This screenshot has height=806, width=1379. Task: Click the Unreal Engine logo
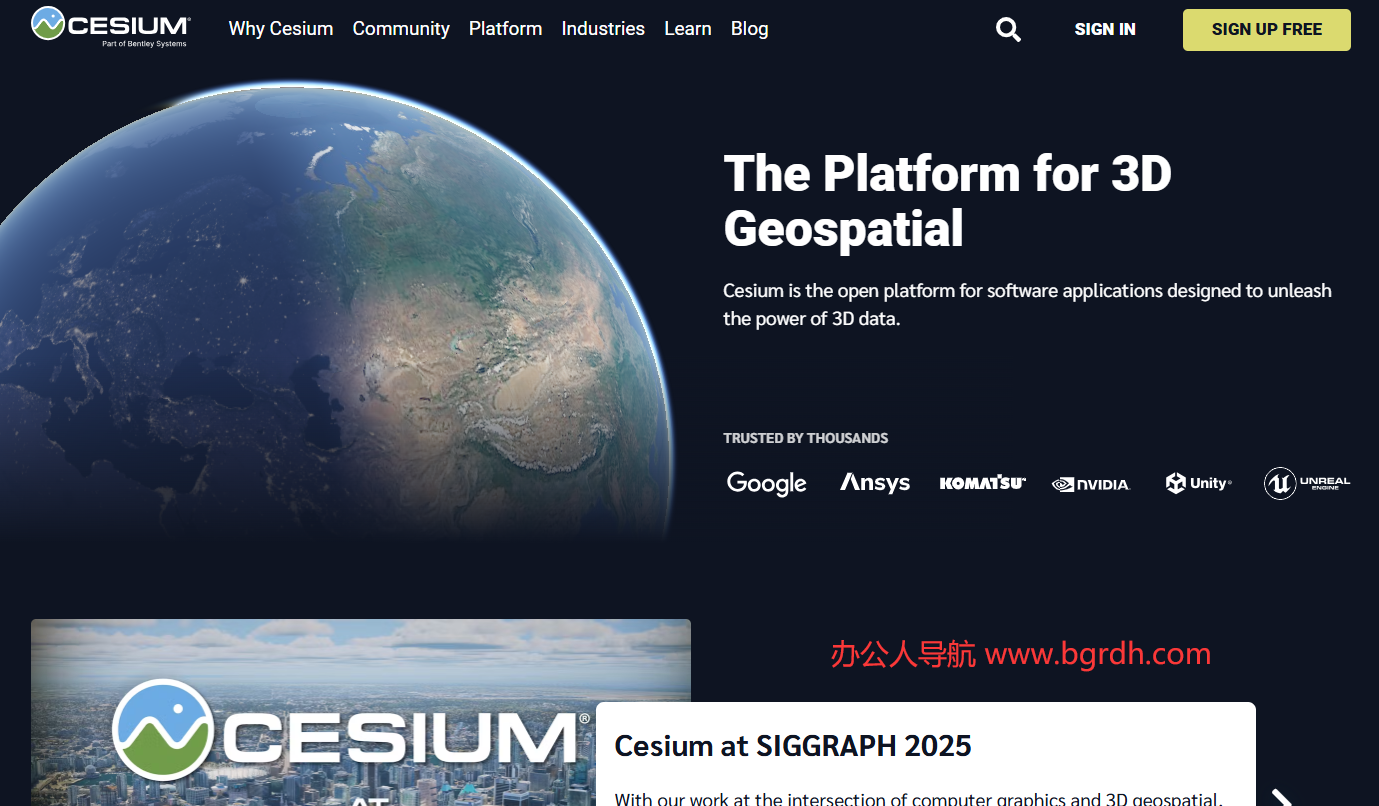[1307, 483]
